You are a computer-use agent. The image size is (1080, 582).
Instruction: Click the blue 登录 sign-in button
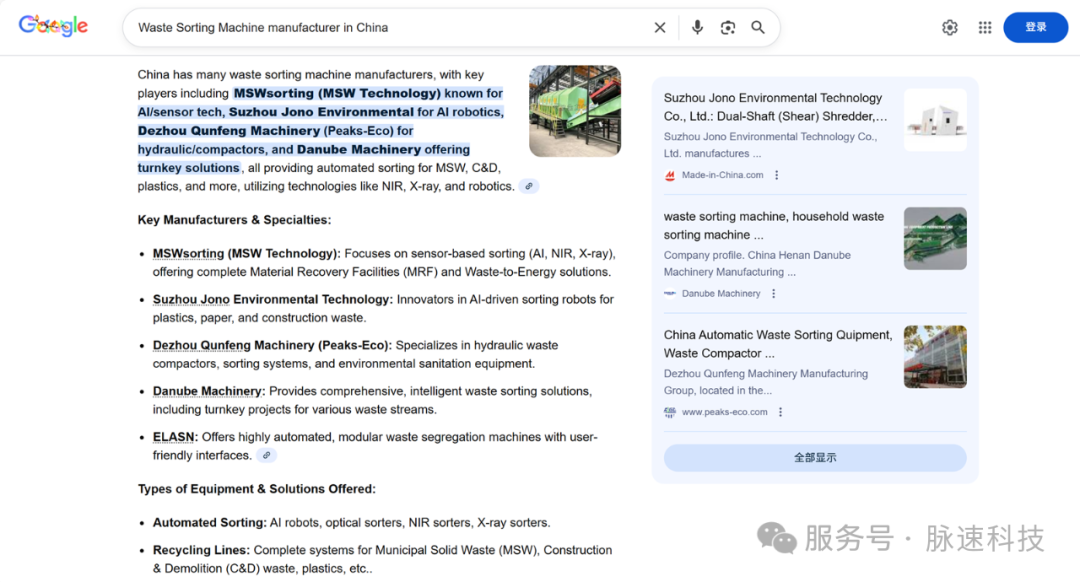pyautogui.click(x=1035, y=28)
